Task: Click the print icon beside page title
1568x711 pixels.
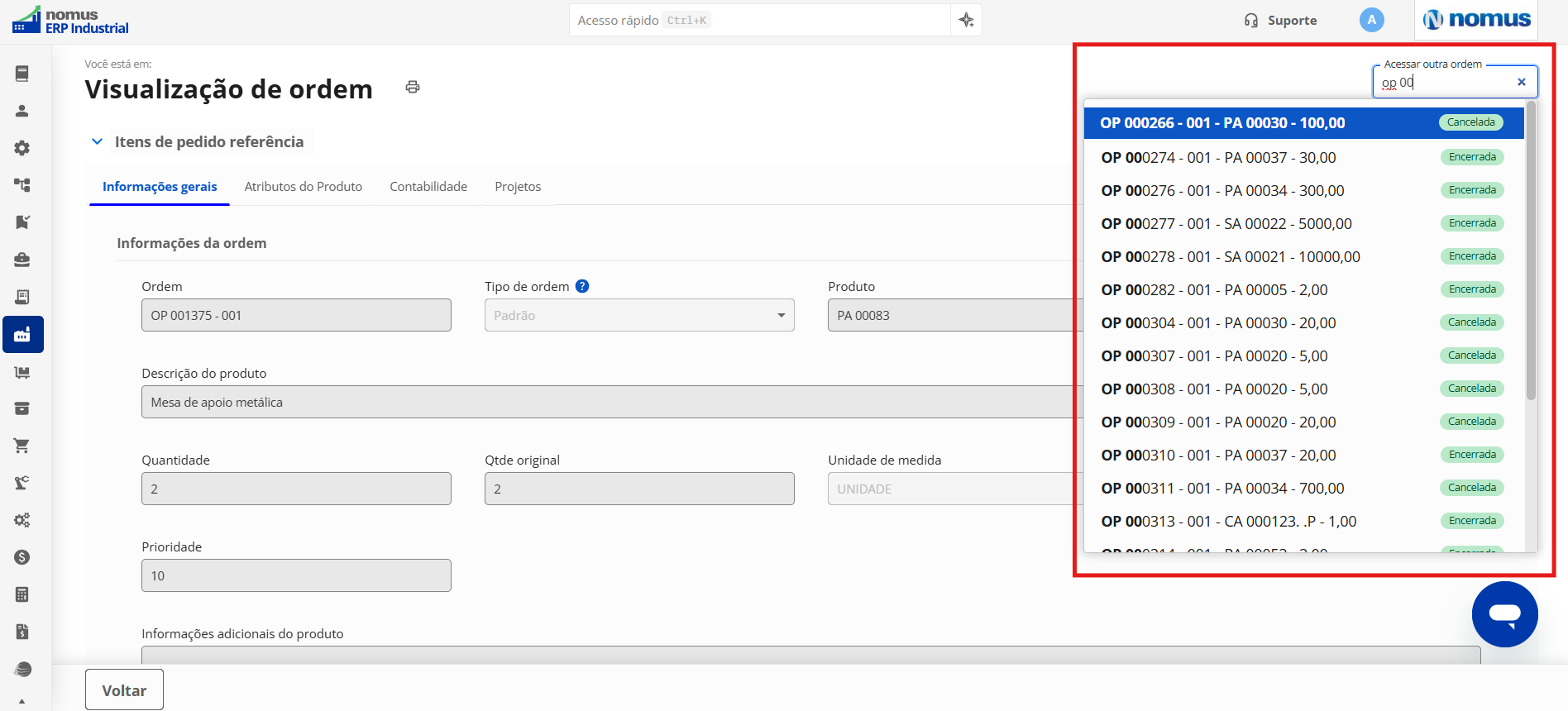Action: (413, 87)
